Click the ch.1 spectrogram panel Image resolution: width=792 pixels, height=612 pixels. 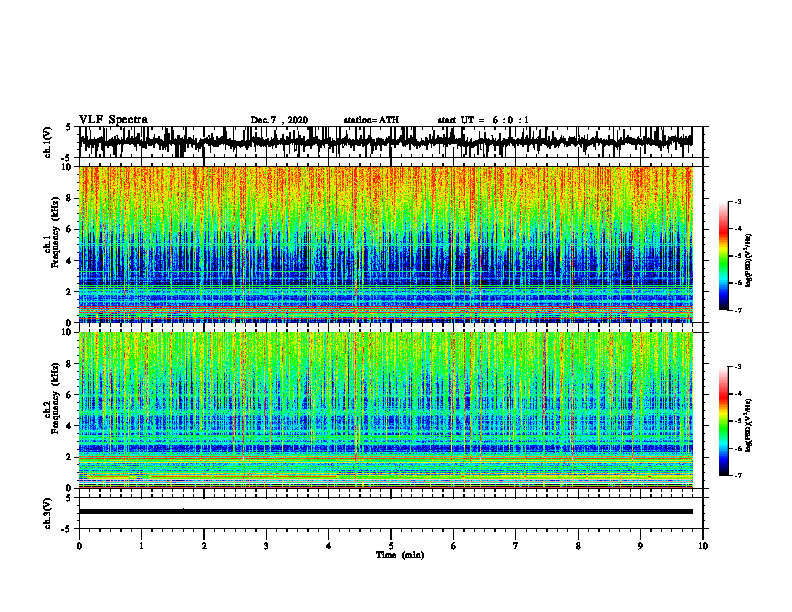click(386, 244)
